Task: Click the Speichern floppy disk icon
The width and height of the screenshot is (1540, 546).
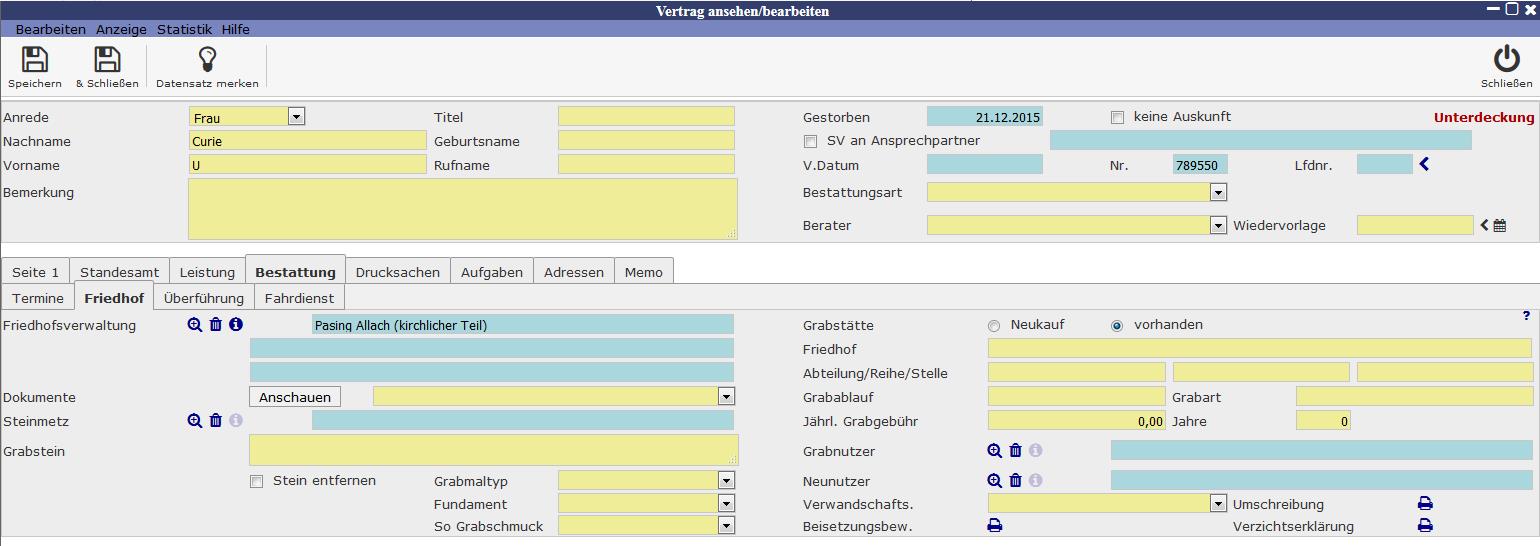Action: pos(35,60)
